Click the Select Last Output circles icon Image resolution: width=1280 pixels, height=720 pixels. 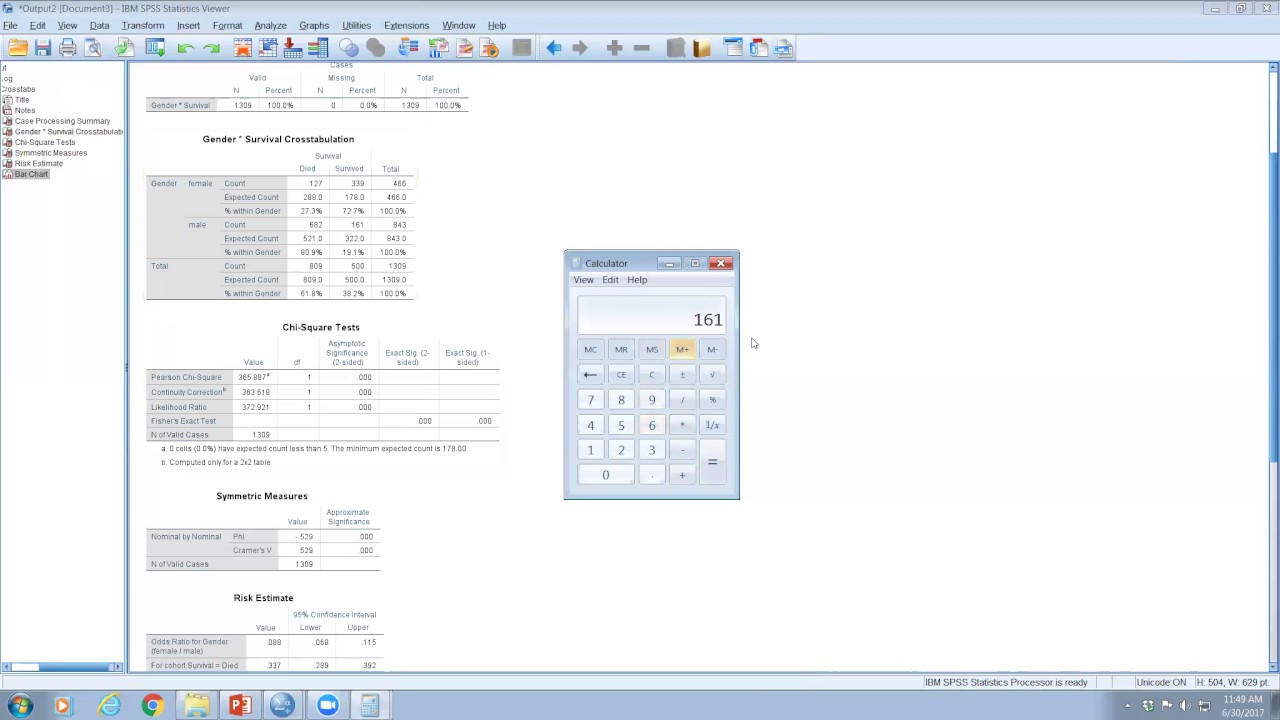coord(349,47)
